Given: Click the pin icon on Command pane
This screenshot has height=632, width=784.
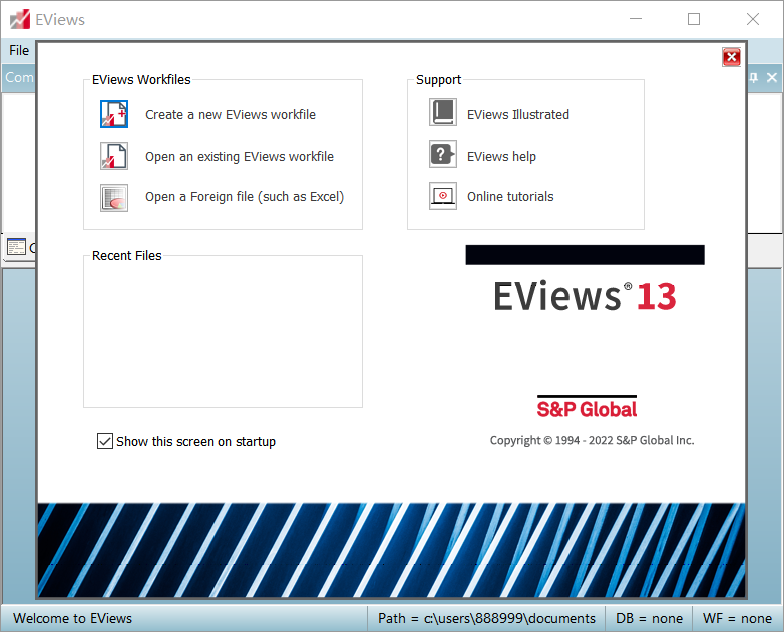Looking at the screenshot, I should tap(754, 78).
